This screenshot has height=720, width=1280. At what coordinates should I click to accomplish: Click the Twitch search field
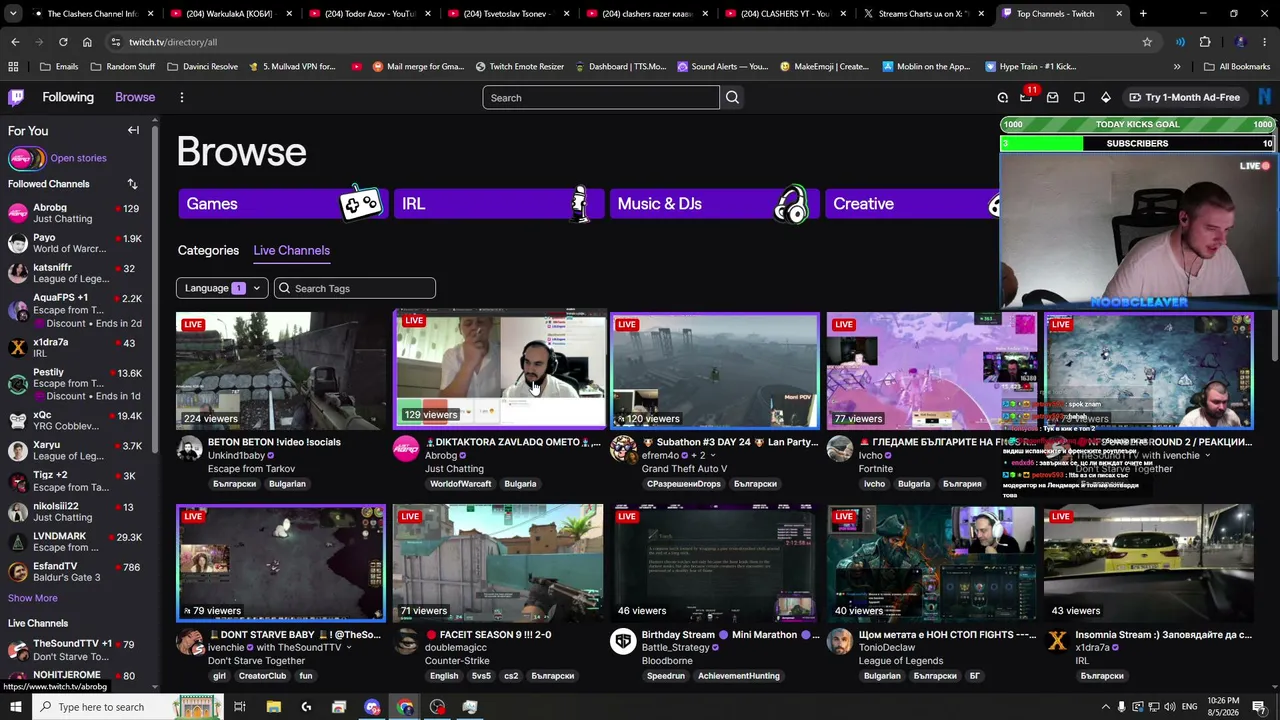click(x=600, y=97)
